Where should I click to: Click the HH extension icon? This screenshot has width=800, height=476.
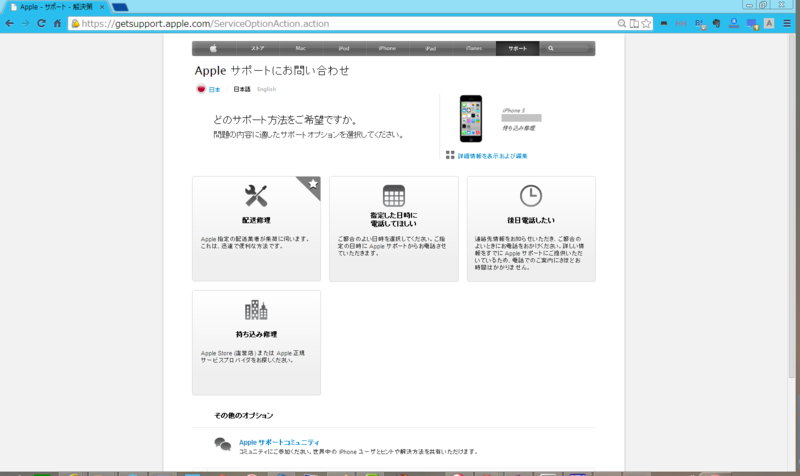681,23
